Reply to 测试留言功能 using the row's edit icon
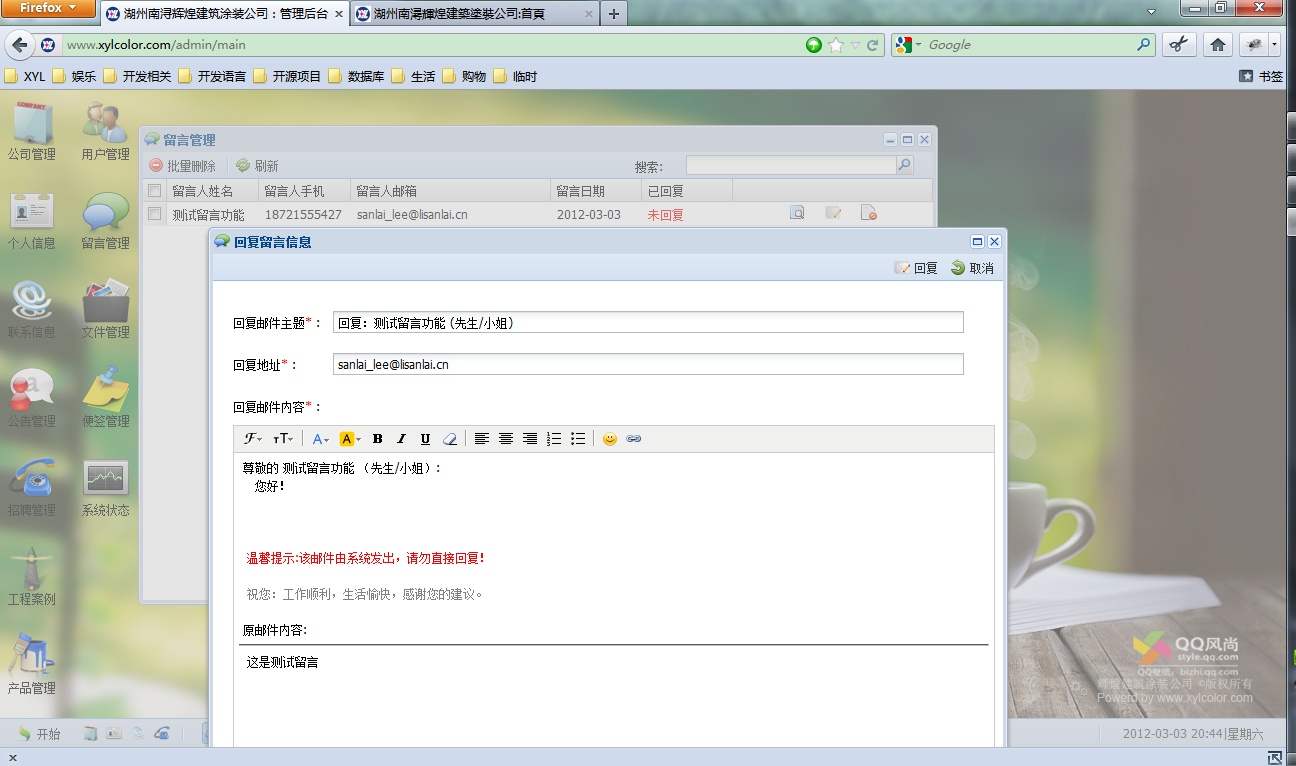1296x766 pixels. tap(833, 213)
